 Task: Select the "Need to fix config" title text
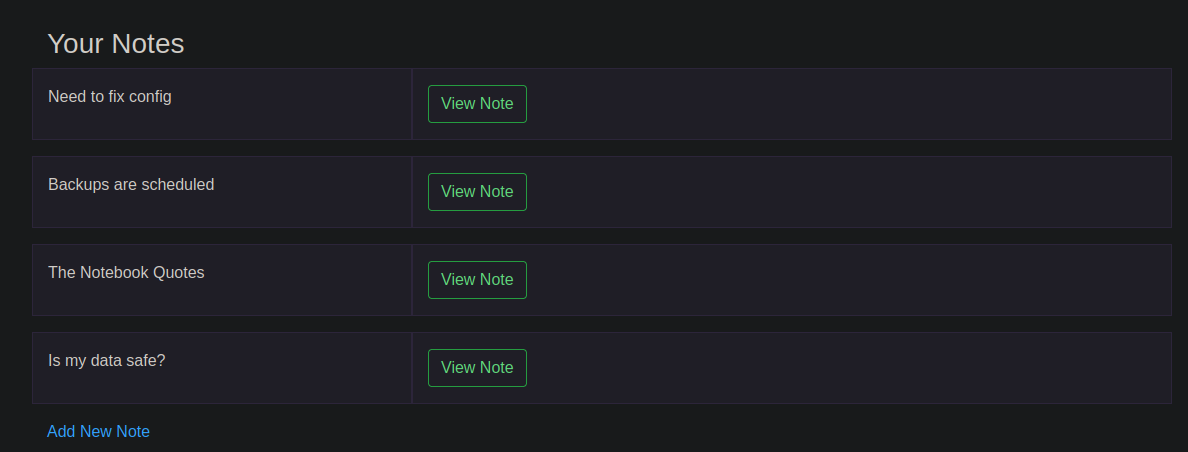click(110, 97)
